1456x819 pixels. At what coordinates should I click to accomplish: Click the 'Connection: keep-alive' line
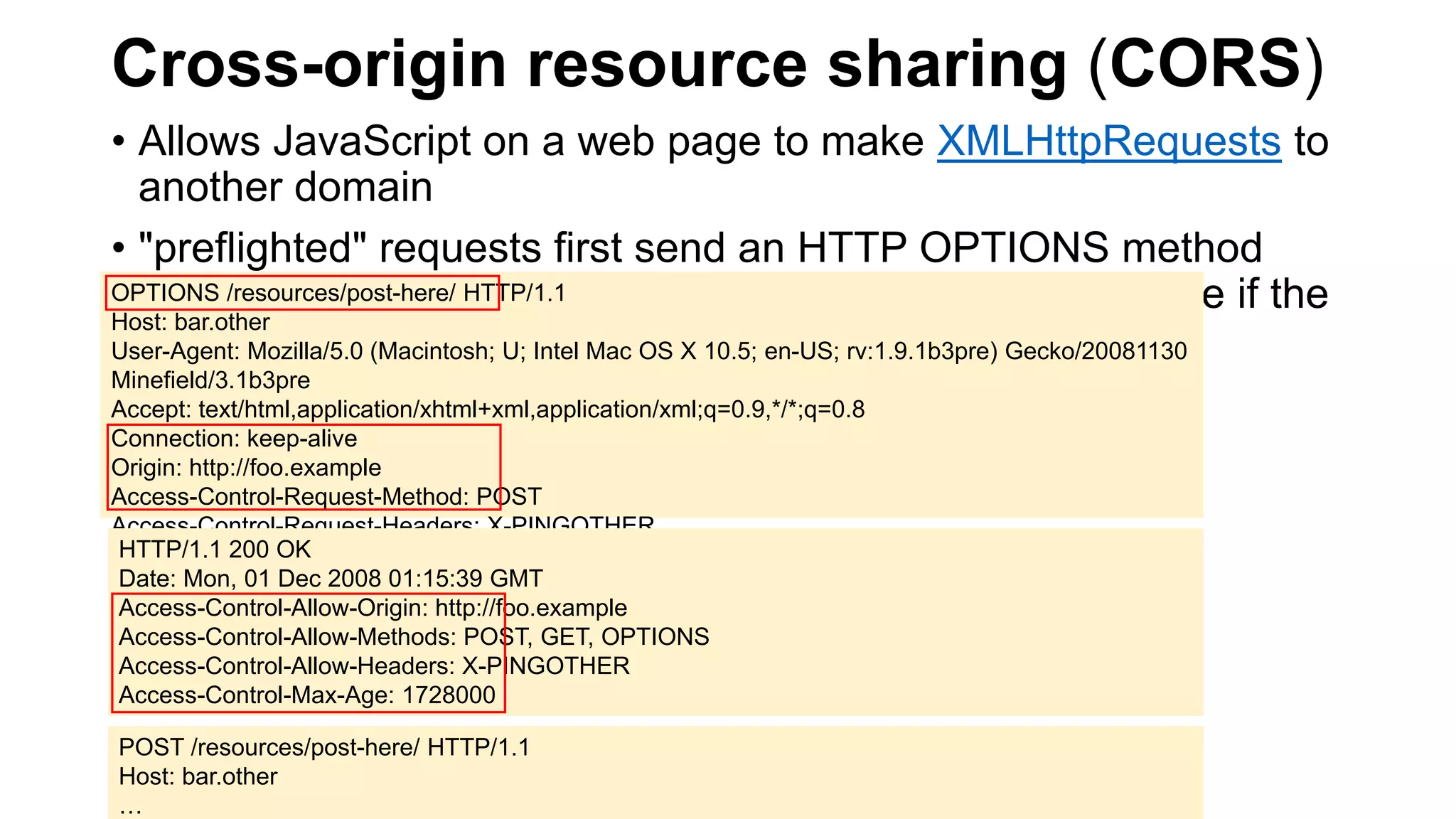click(235, 439)
